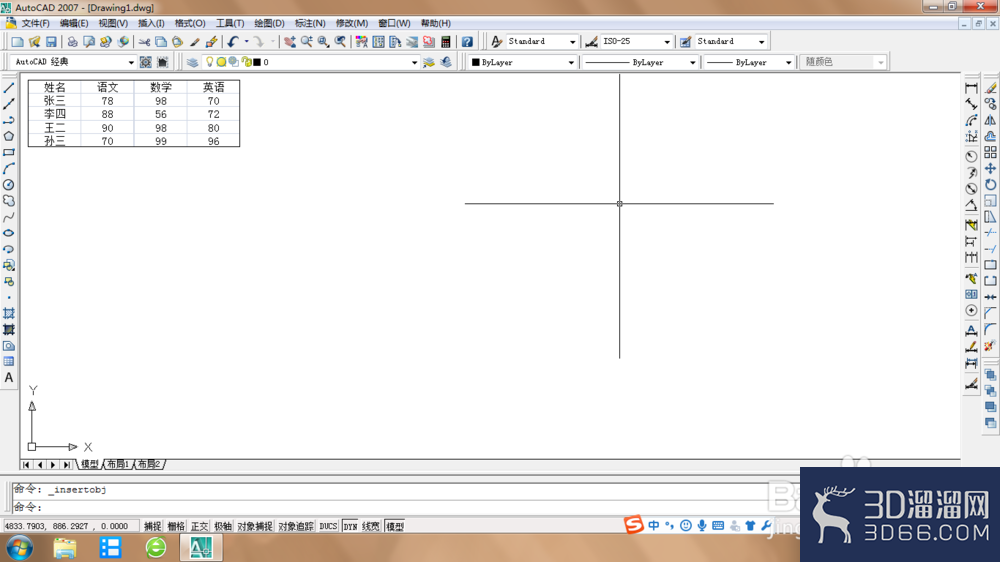Select the Mirror tool in modify toolbar
1000x562 pixels.
click(990, 120)
